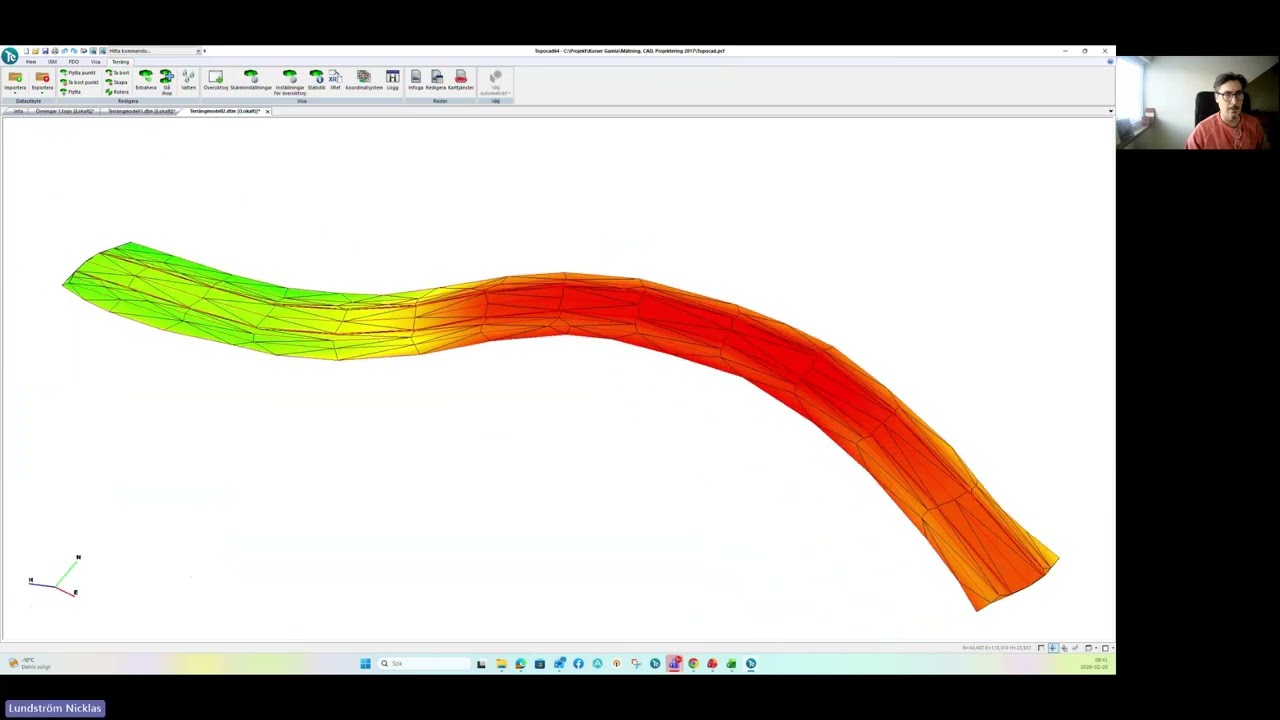
Task: Open terrain Statistik
Action: click(x=316, y=80)
